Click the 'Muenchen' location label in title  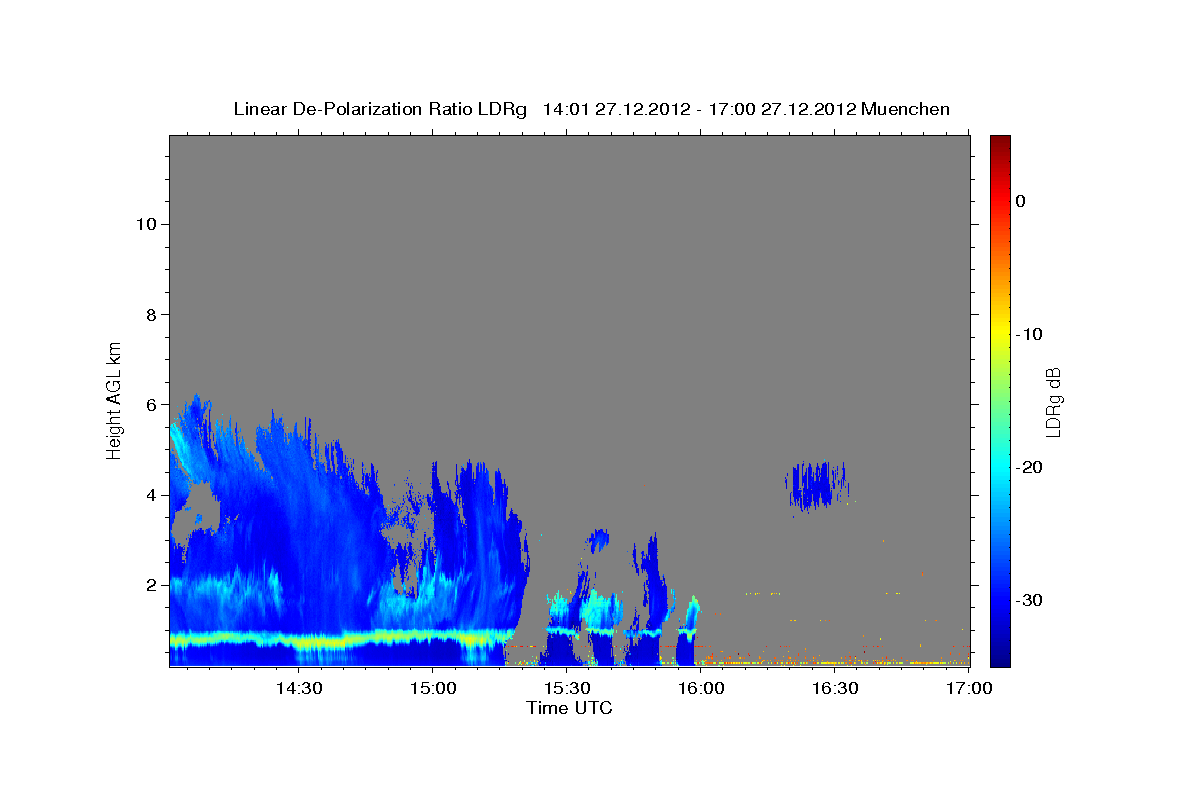coord(906,109)
